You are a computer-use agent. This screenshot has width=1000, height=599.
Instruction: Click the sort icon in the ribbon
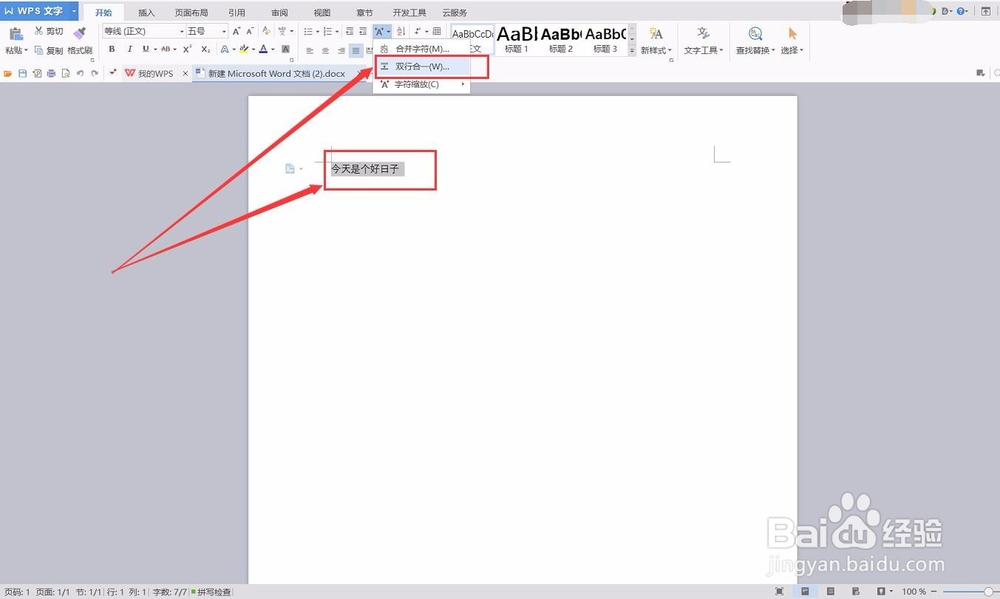click(401, 31)
